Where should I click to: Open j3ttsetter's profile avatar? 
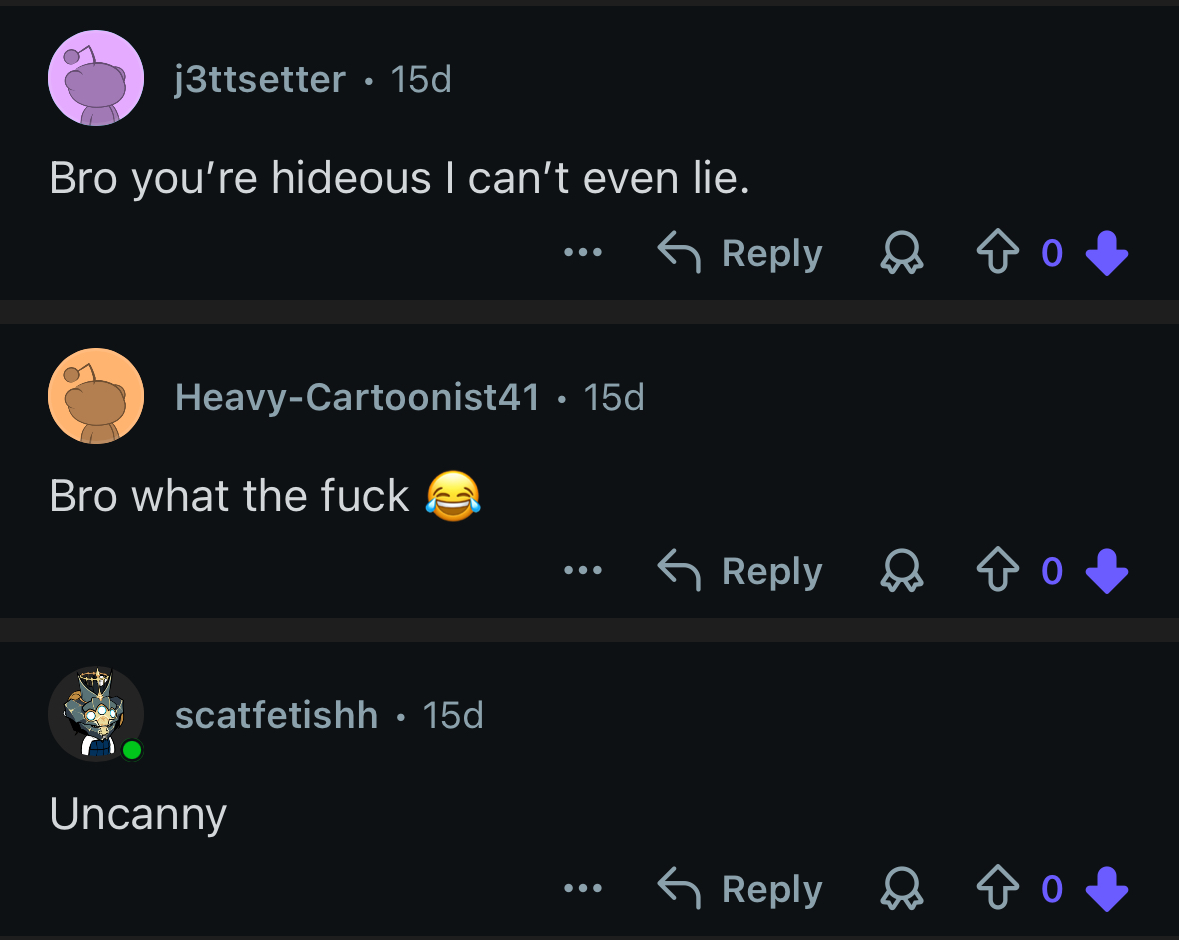coord(96,78)
